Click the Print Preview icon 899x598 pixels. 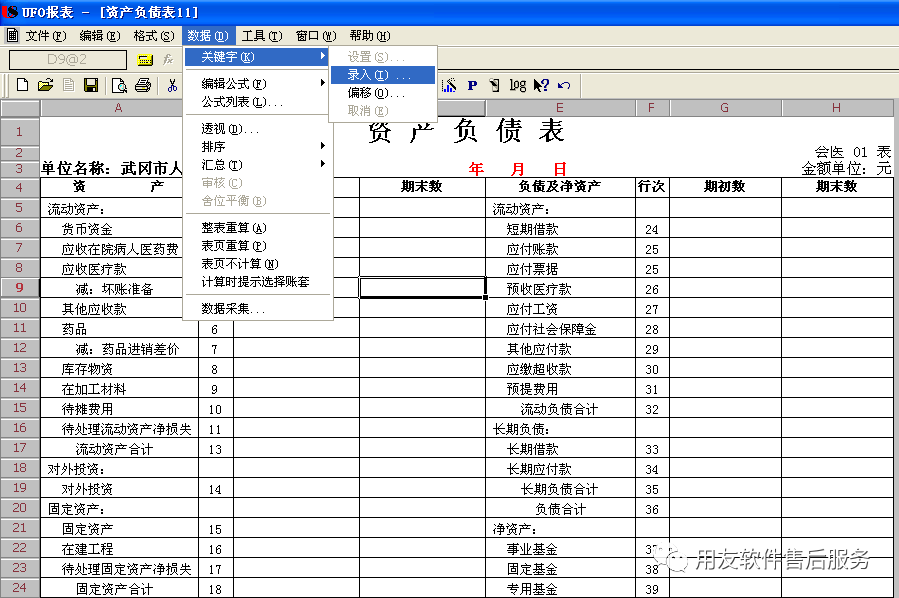coord(119,85)
